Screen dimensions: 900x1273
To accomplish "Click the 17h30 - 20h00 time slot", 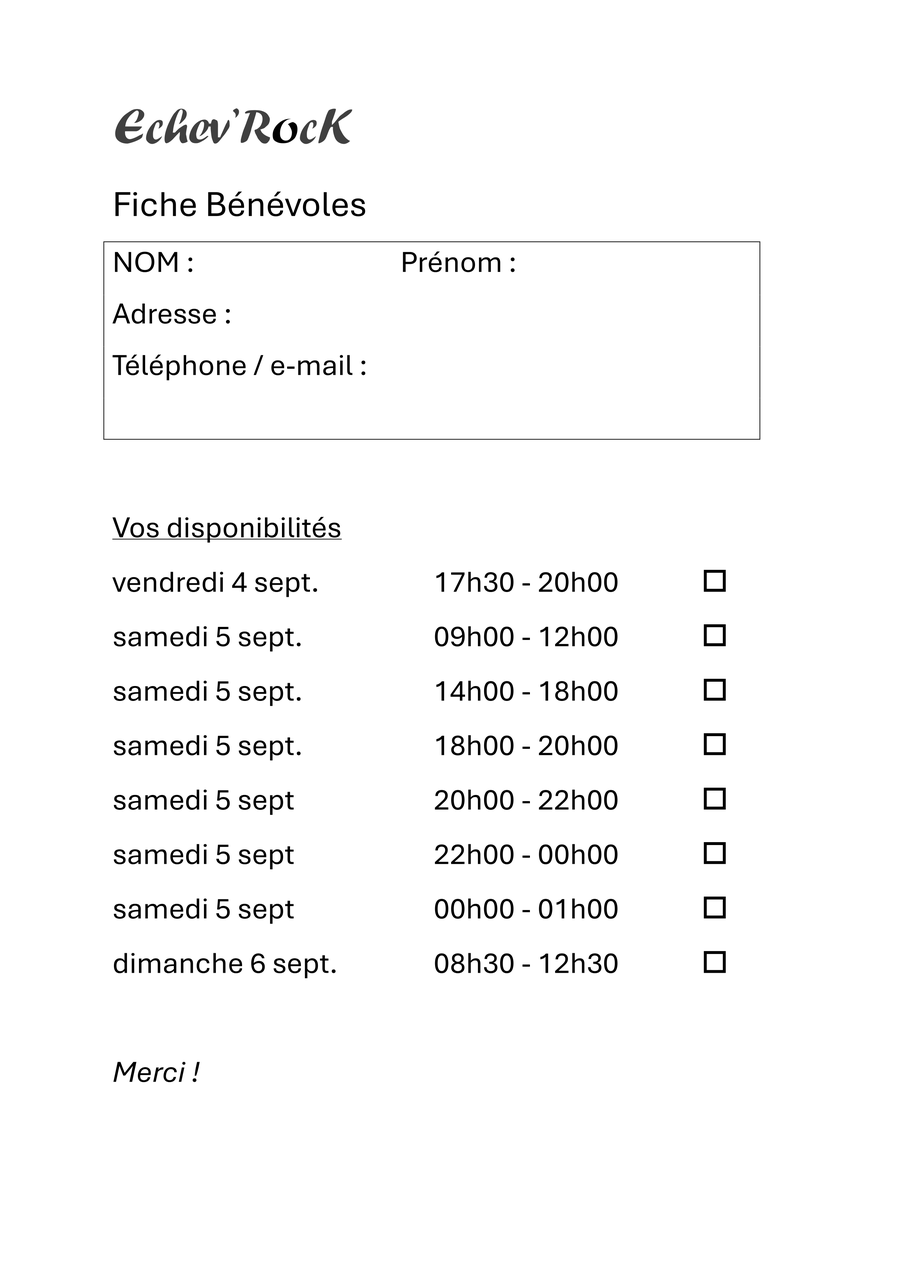I will [x=526, y=583].
